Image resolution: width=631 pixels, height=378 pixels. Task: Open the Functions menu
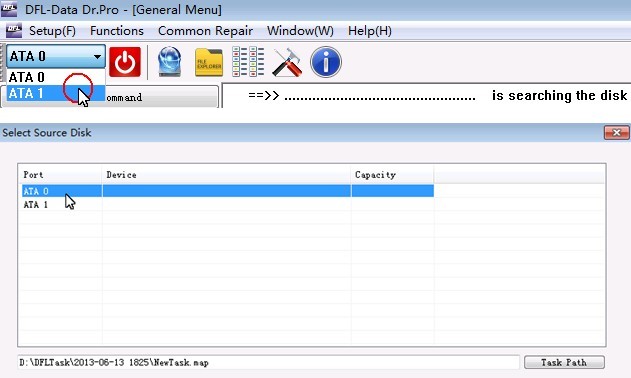(x=117, y=31)
